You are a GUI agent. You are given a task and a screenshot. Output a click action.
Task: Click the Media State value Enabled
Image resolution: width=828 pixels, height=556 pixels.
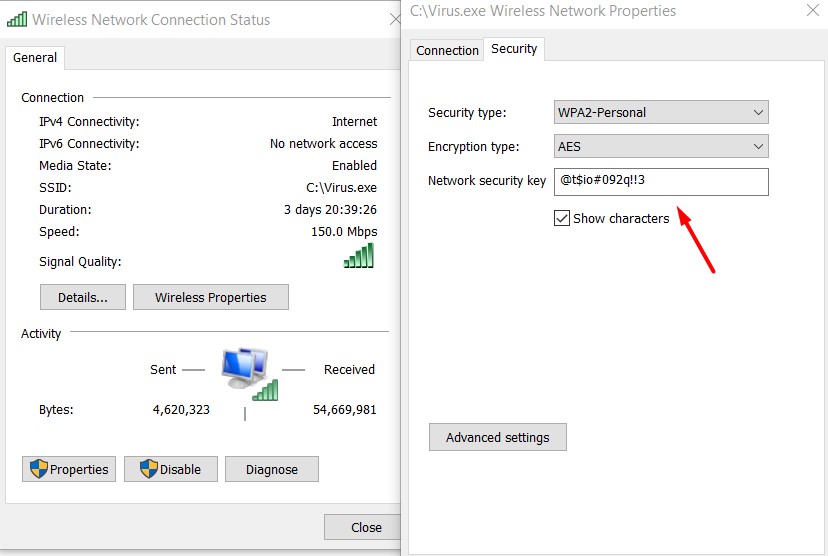pos(354,165)
